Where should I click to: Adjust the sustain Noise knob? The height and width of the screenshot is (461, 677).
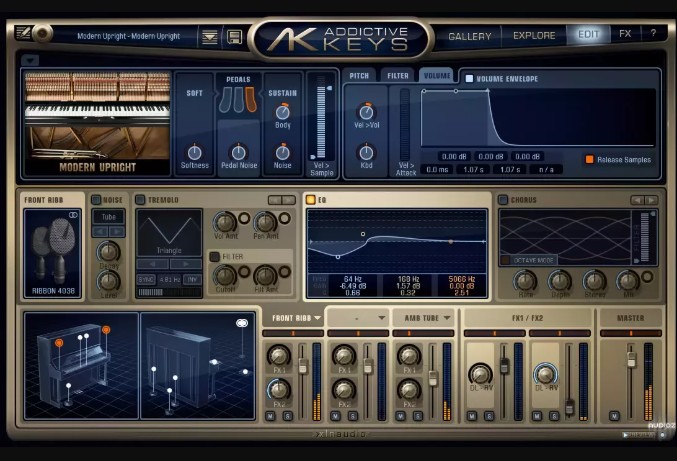click(x=282, y=152)
